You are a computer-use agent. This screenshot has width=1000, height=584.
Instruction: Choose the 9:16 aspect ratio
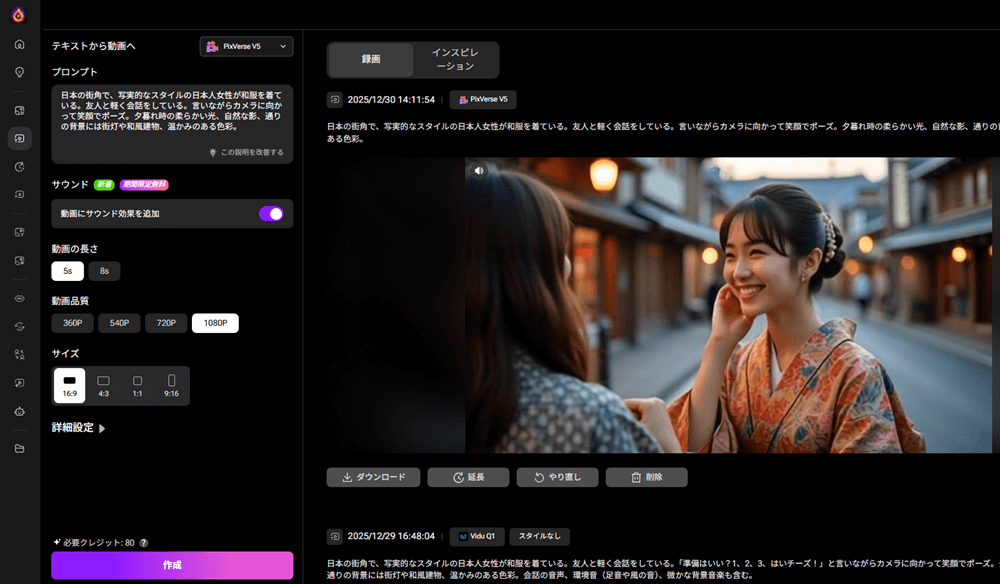[171, 385]
